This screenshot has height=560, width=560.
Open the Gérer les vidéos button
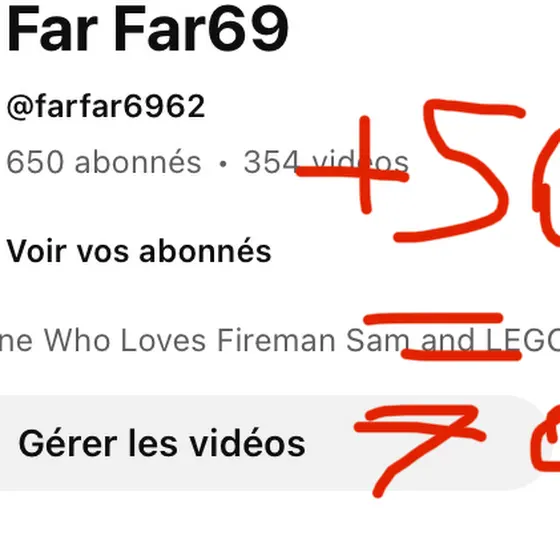[x=270, y=443]
